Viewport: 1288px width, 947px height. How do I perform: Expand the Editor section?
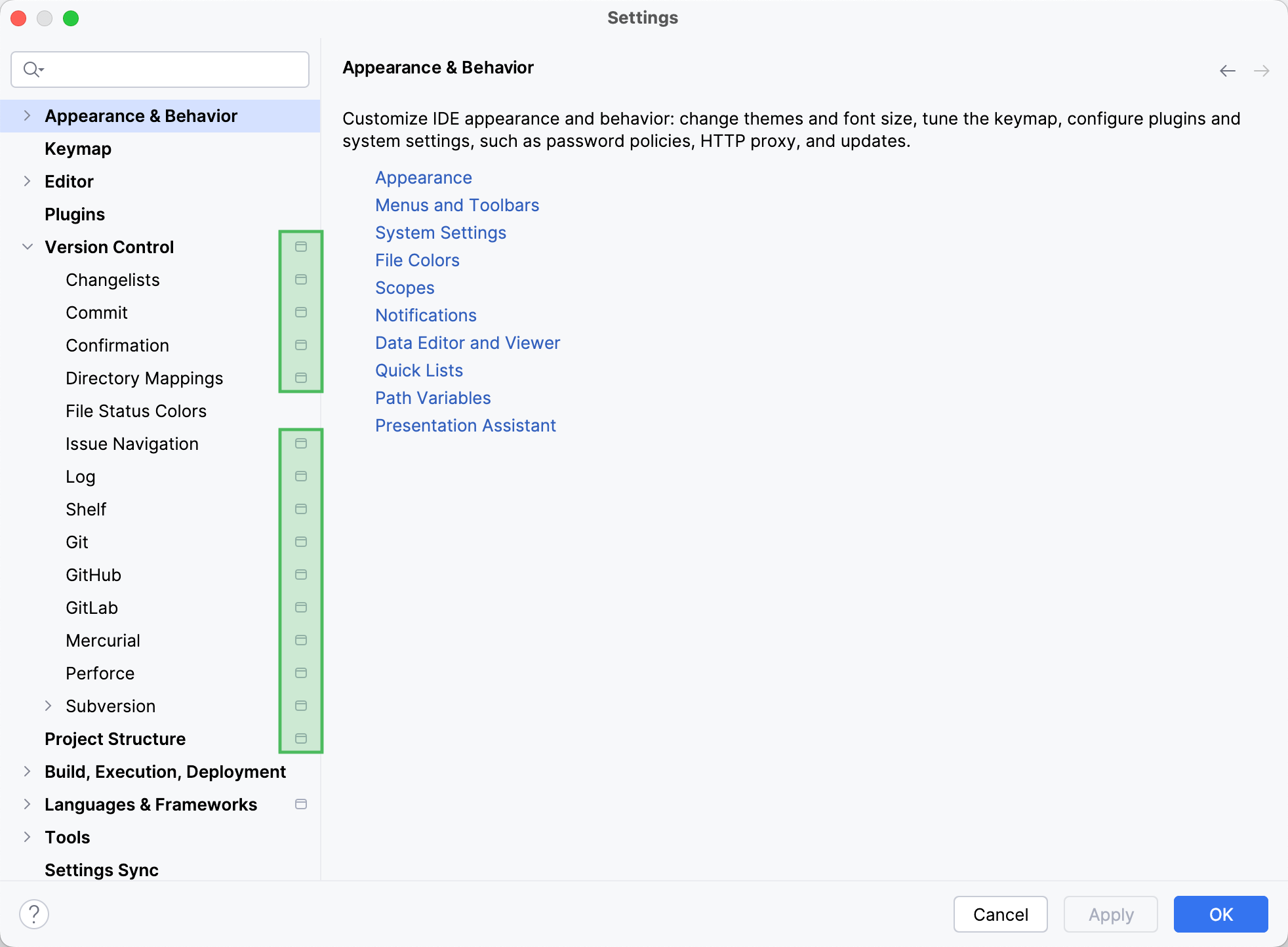click(27, 181)
